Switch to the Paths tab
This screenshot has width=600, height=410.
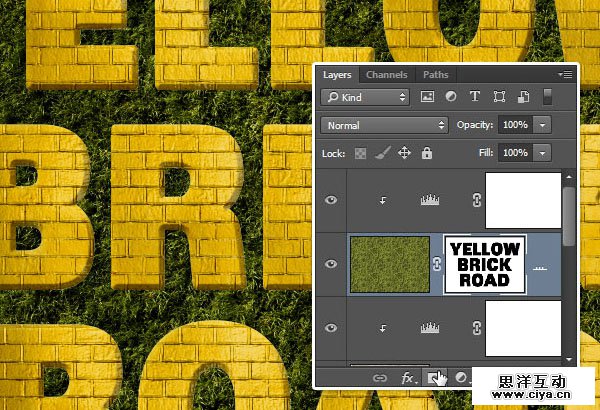pos(435,75)
